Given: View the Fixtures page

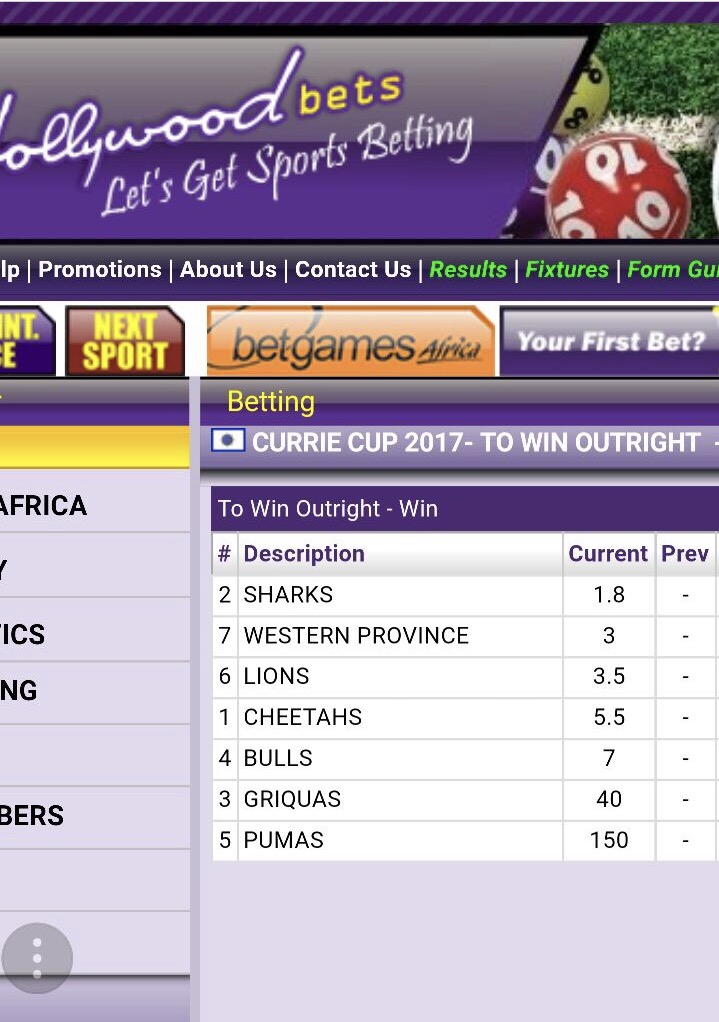Looking at the screenshot, I should click(567, 269).
